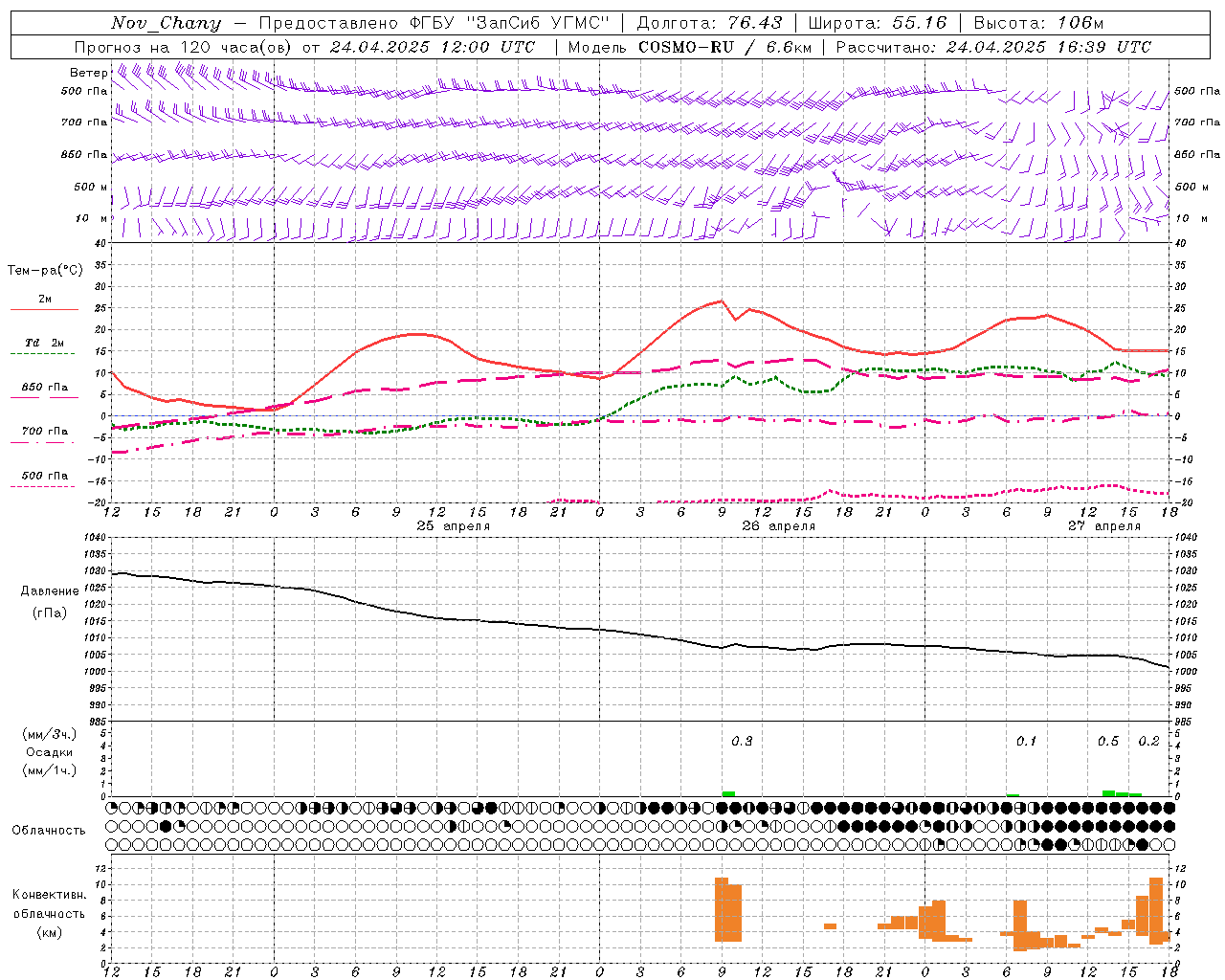Click the forecast start time 24.04.2025 12:00 UTC
This screenshot has height=980, width=1225.
pyautogui.click(x=432, y=47)
